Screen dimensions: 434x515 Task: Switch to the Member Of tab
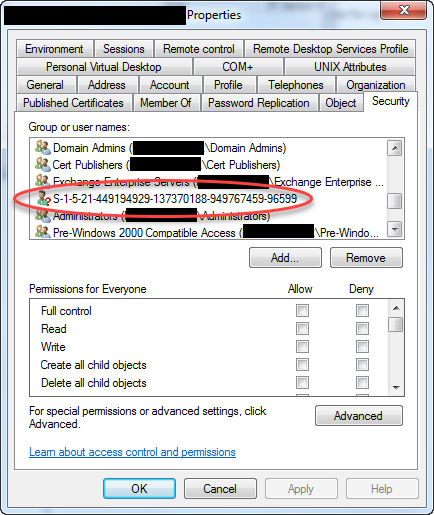(x=166, y=103)
